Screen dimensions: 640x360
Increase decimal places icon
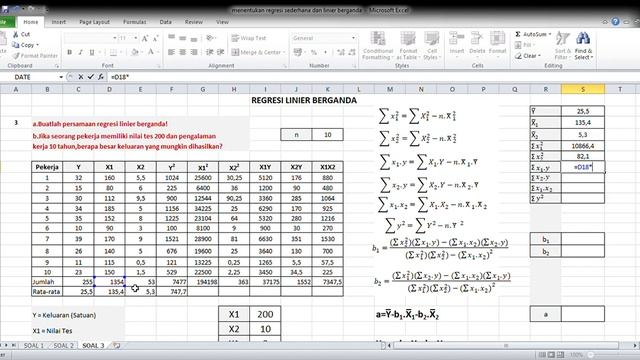340,52
